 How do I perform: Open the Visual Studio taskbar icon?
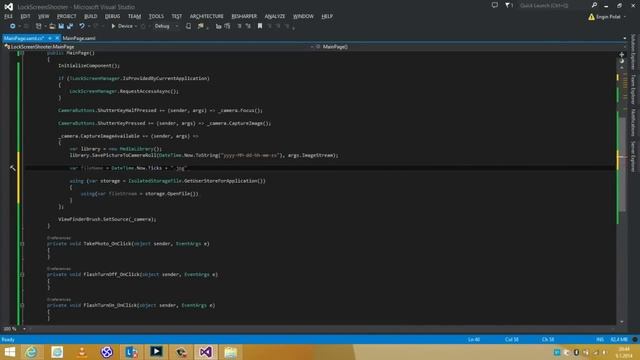click(x=206, y=352)
